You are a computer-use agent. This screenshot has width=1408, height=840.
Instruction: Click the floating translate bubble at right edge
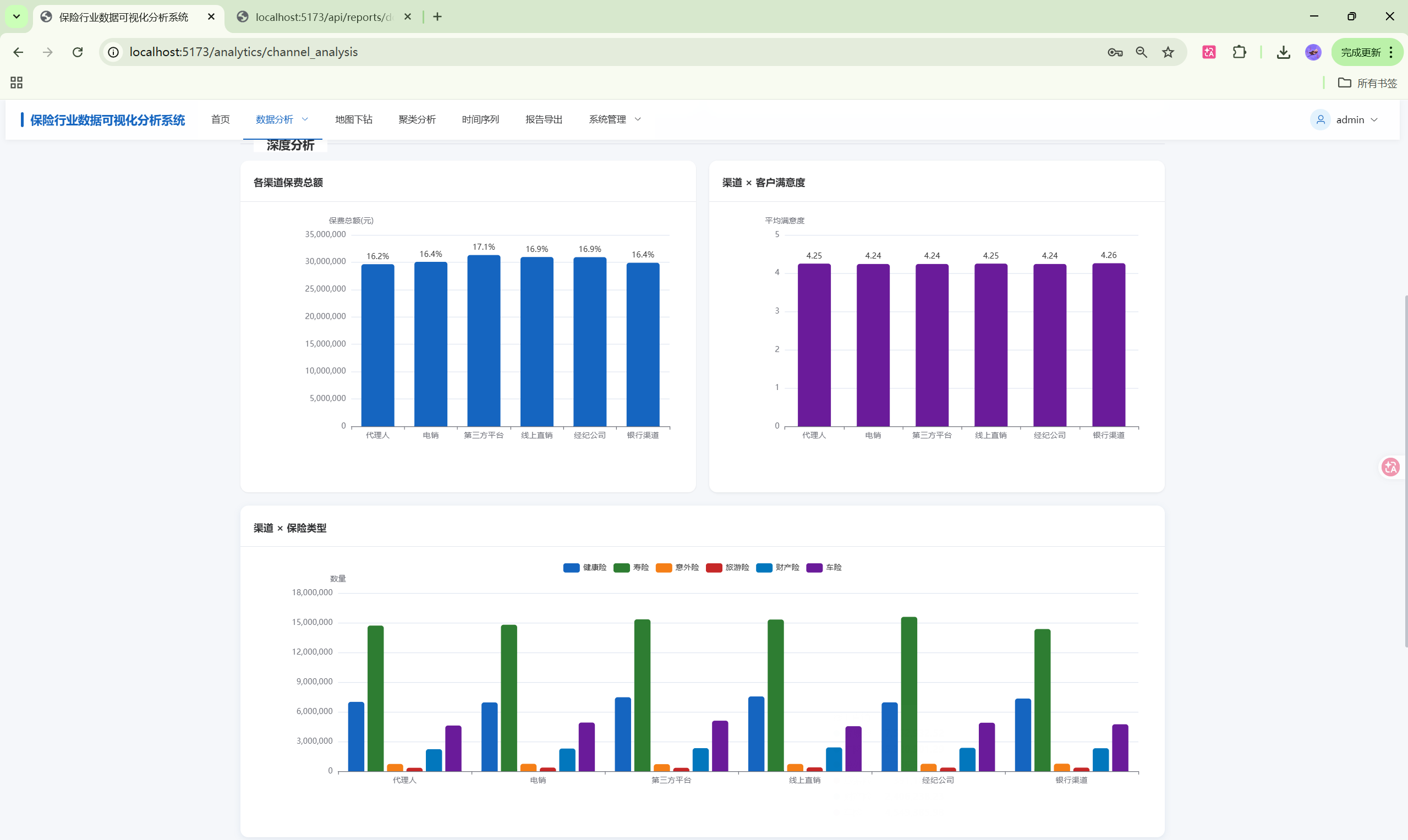pyautogui.click(x=1390, y=467)
